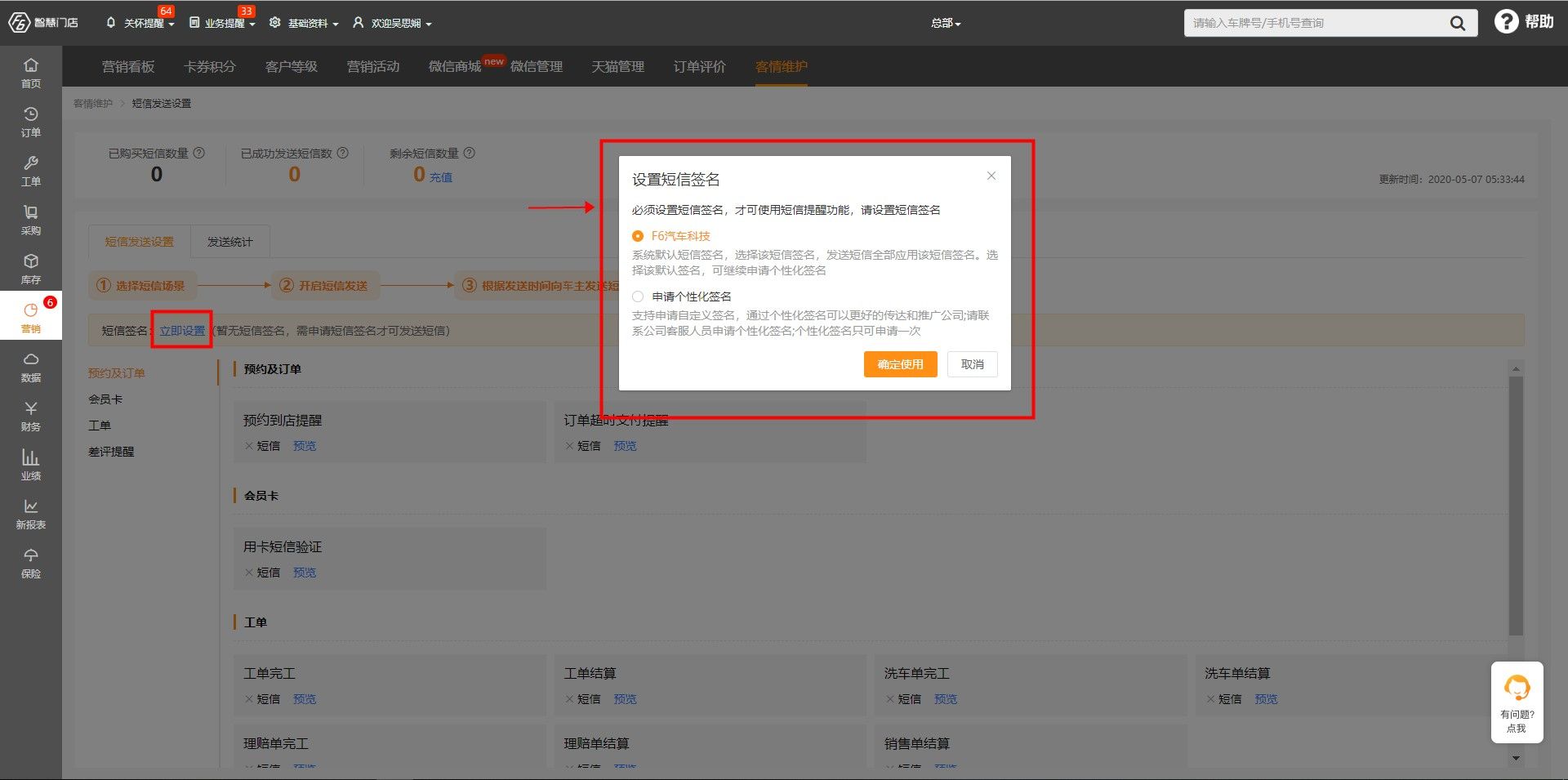Viewport: 1568px width, 780px height.
Task: Click the 立即设置 signature link
Action: 182,331
